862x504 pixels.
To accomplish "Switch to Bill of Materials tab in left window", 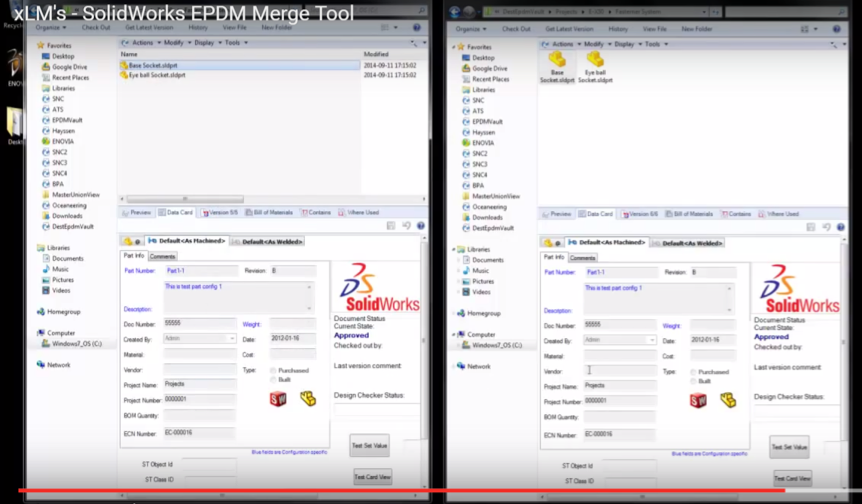I will point(272,213).
